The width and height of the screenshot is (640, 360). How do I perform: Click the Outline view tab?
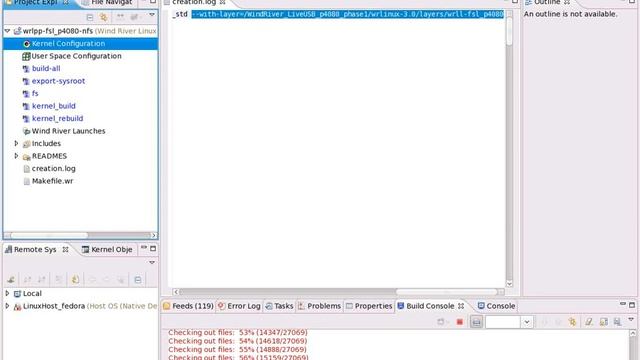coord(547,2)
